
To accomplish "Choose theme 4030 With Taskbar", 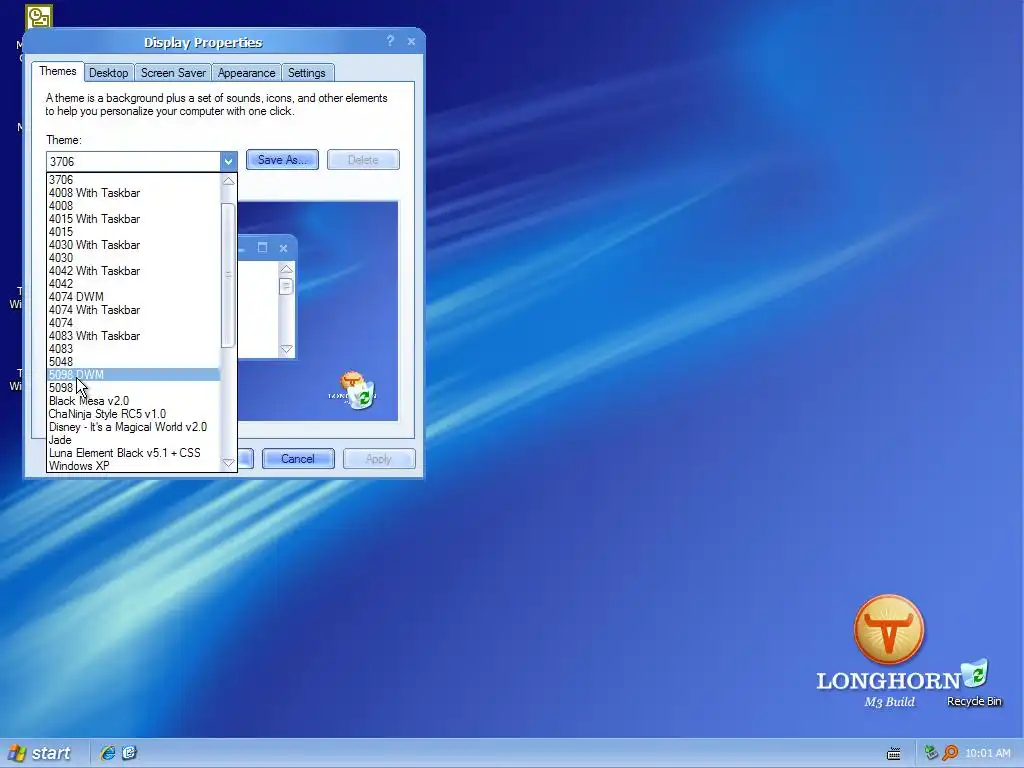I will tap(134, 245).
